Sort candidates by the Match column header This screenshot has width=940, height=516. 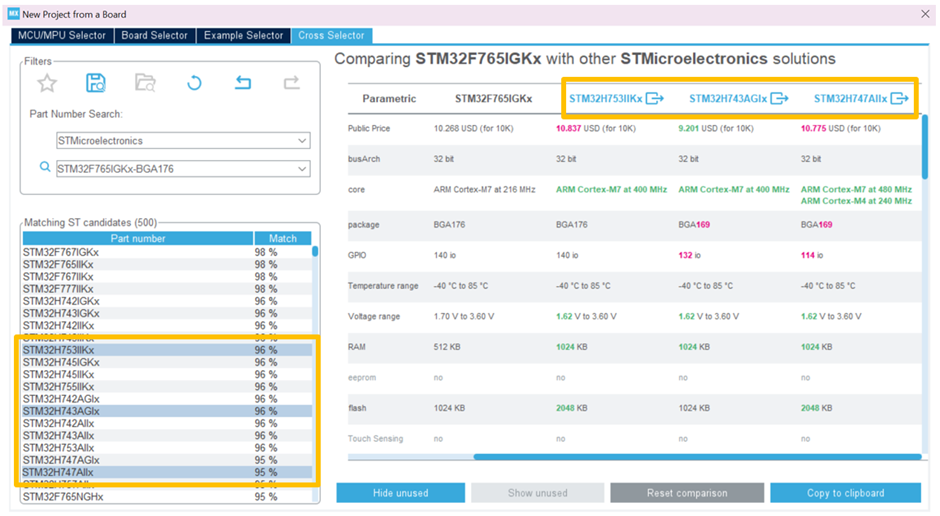pos(282,239)
